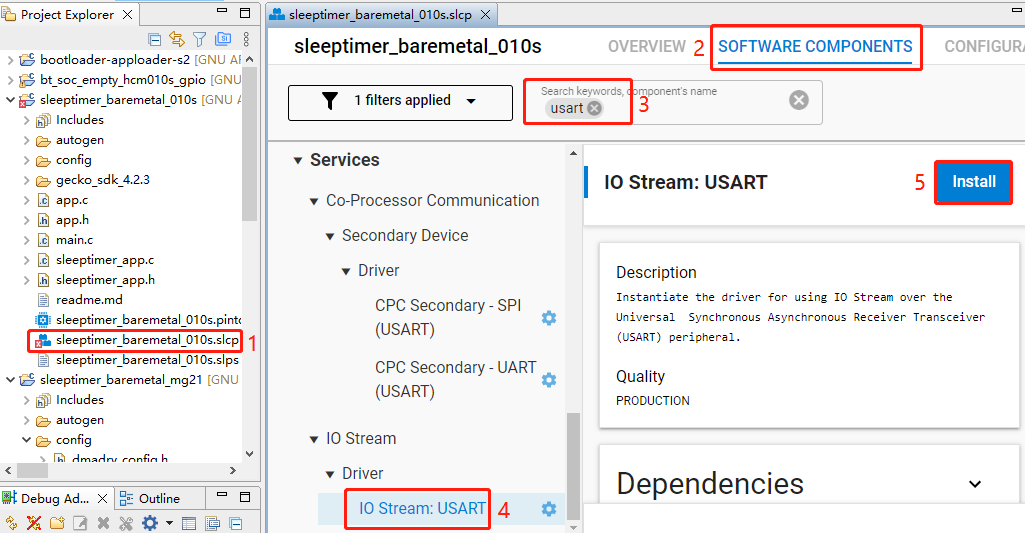Screen dimensions: 1025x533
Task: Toggle Link with Editor arrows icon
Action: (177, 40)
